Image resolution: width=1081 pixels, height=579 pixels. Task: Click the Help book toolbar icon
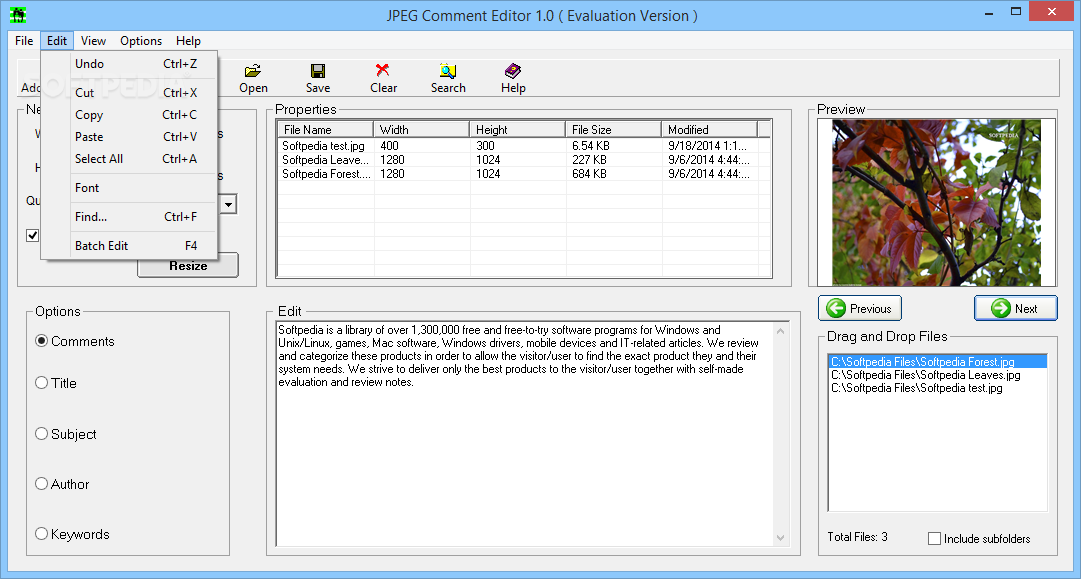click(513, 70)
